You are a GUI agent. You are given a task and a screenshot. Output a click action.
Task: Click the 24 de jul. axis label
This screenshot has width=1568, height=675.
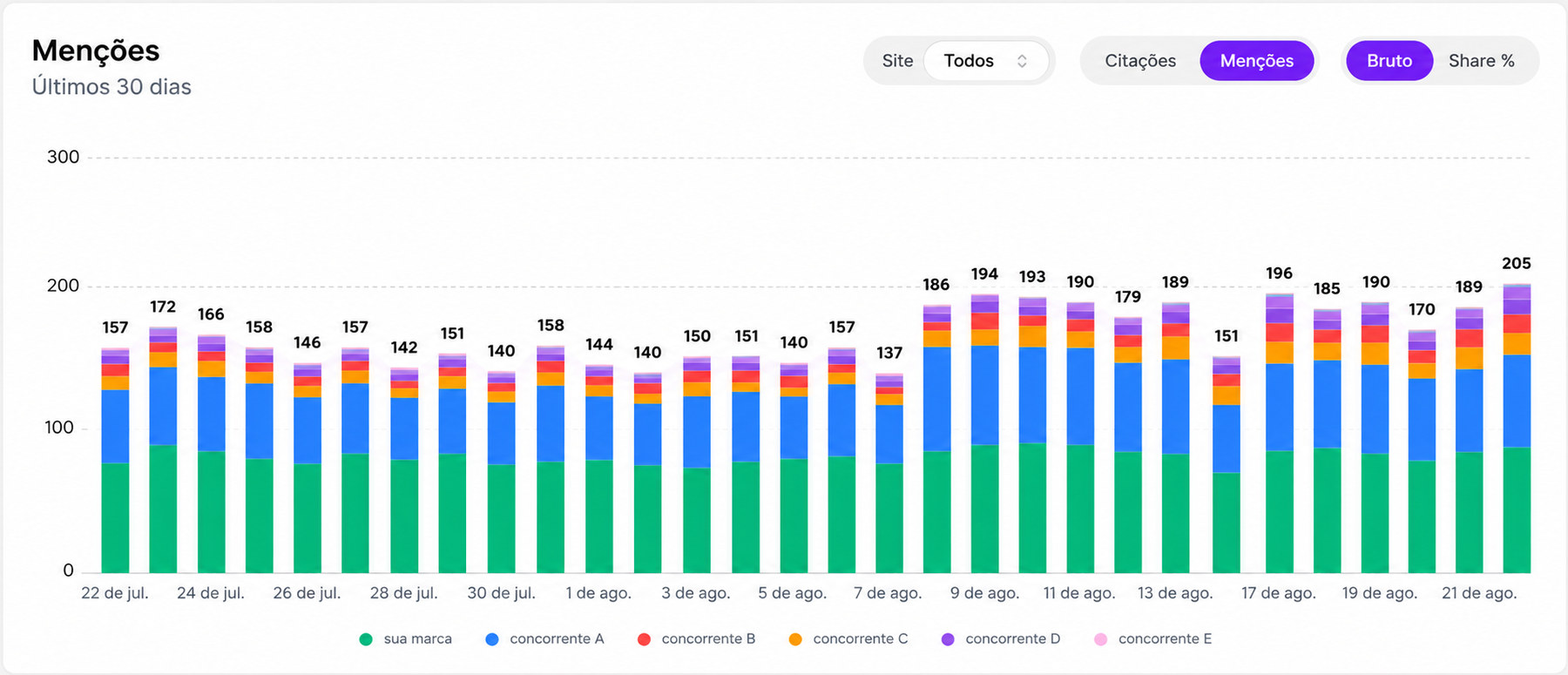point(211,593)
